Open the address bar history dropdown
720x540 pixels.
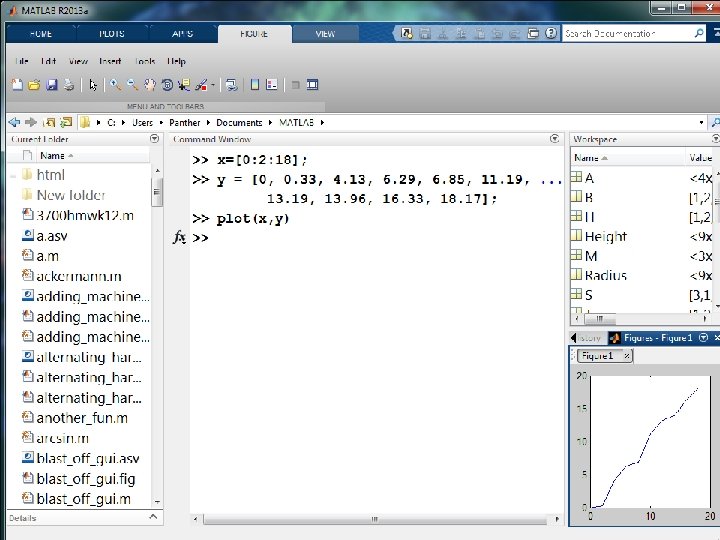point(701,123)
